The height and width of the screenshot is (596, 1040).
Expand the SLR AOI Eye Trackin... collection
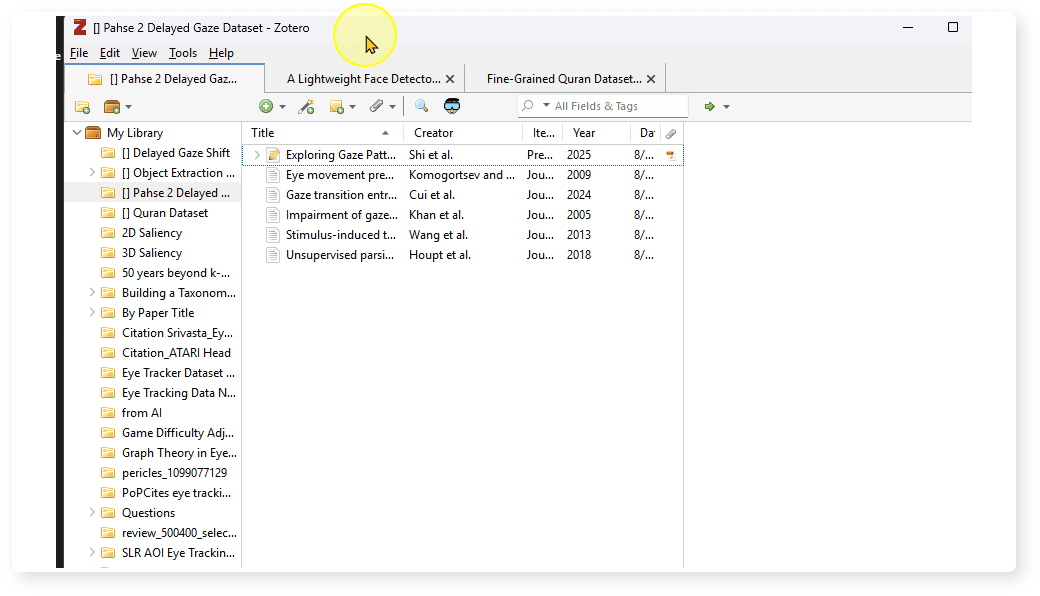tap(92, 552)
